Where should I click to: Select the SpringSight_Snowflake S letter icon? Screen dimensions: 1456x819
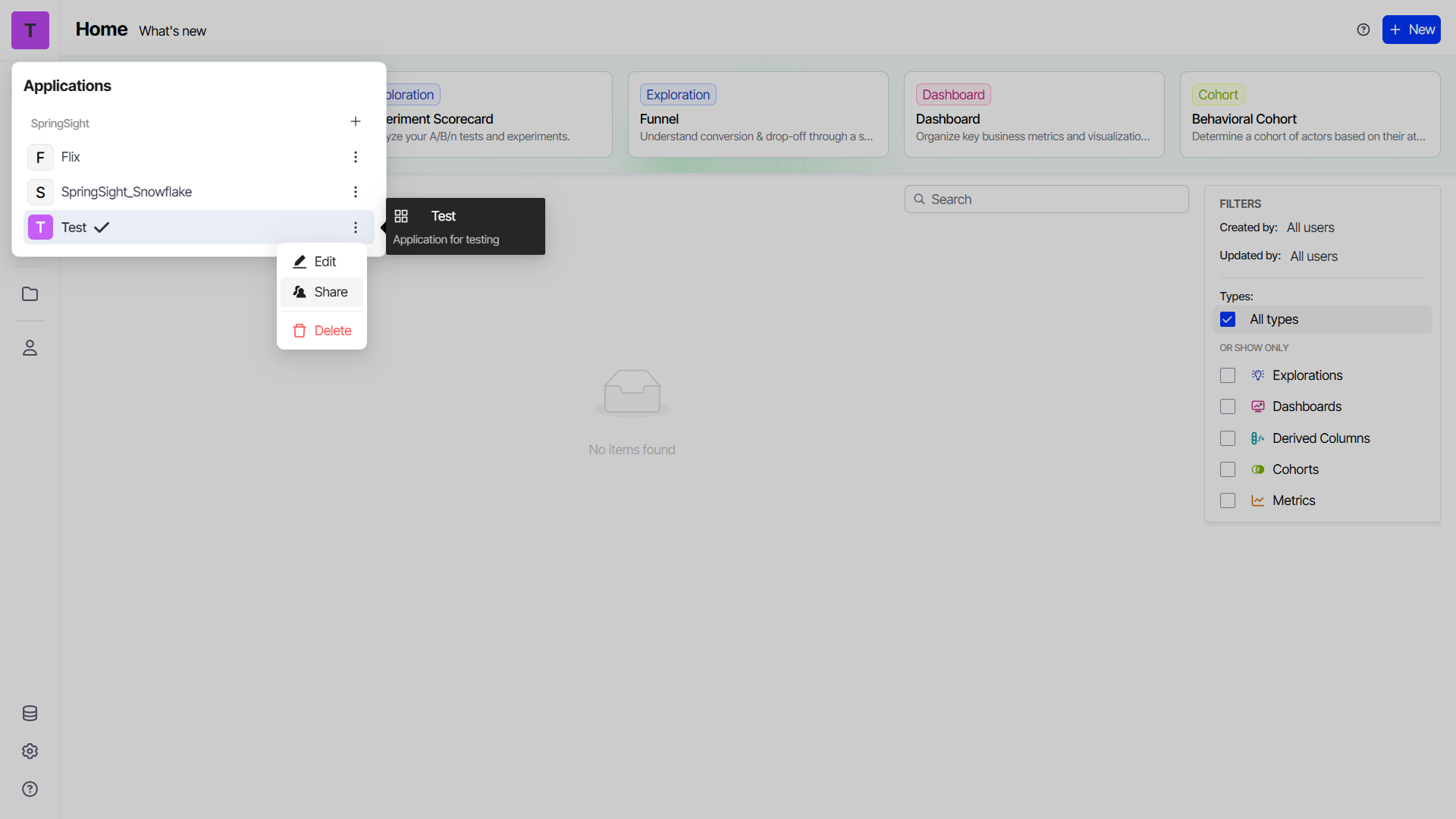click(x=40, y=192)
